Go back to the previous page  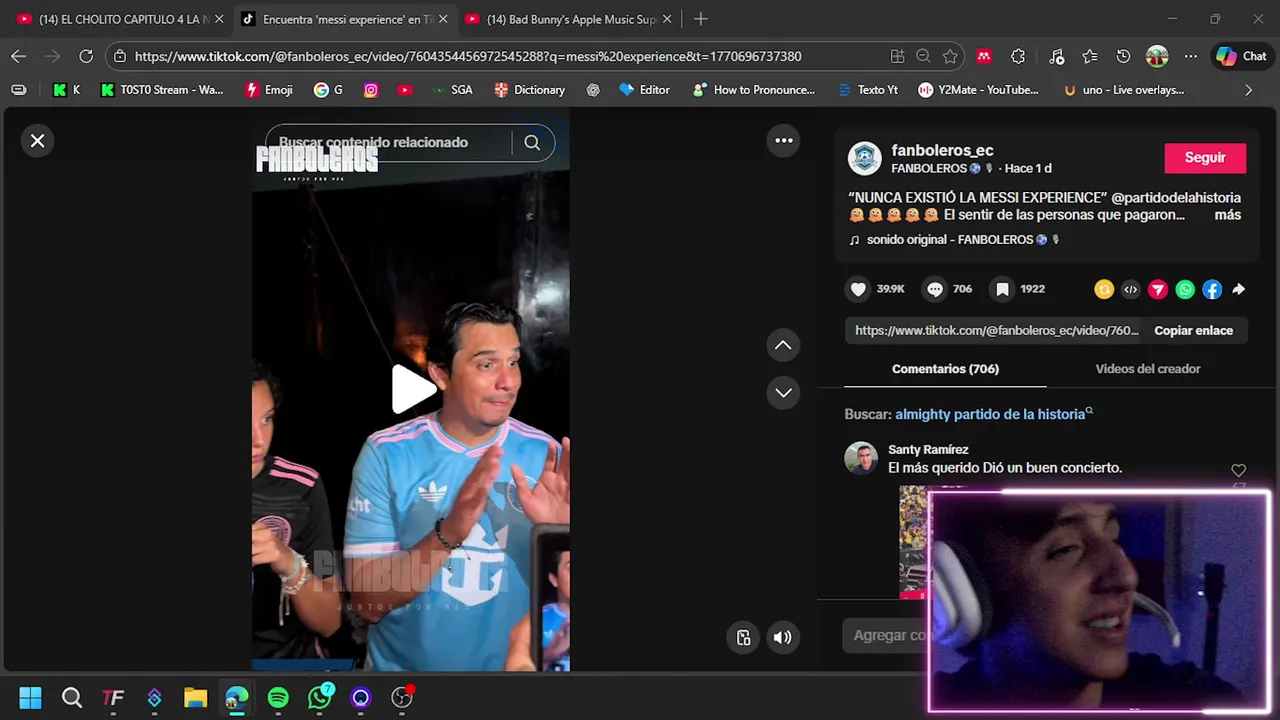(19, 57)
